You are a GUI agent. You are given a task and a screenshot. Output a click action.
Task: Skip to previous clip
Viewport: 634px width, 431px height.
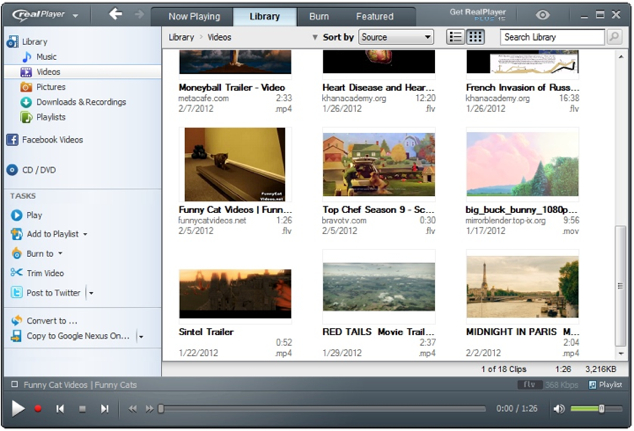click(x=60, y=409)
